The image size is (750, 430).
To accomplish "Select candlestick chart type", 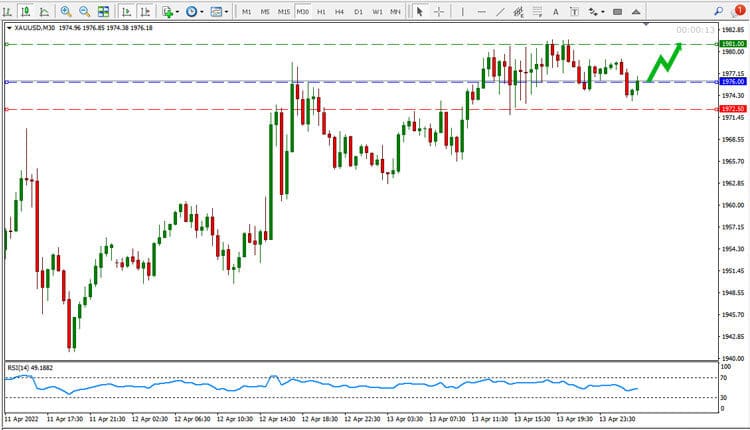I will 27,12.
